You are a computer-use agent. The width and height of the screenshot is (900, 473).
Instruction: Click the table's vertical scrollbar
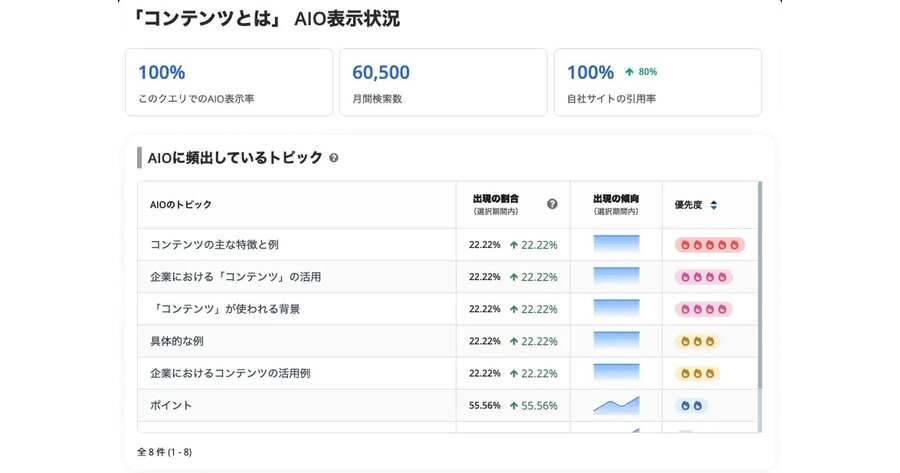tap(759, 290)
